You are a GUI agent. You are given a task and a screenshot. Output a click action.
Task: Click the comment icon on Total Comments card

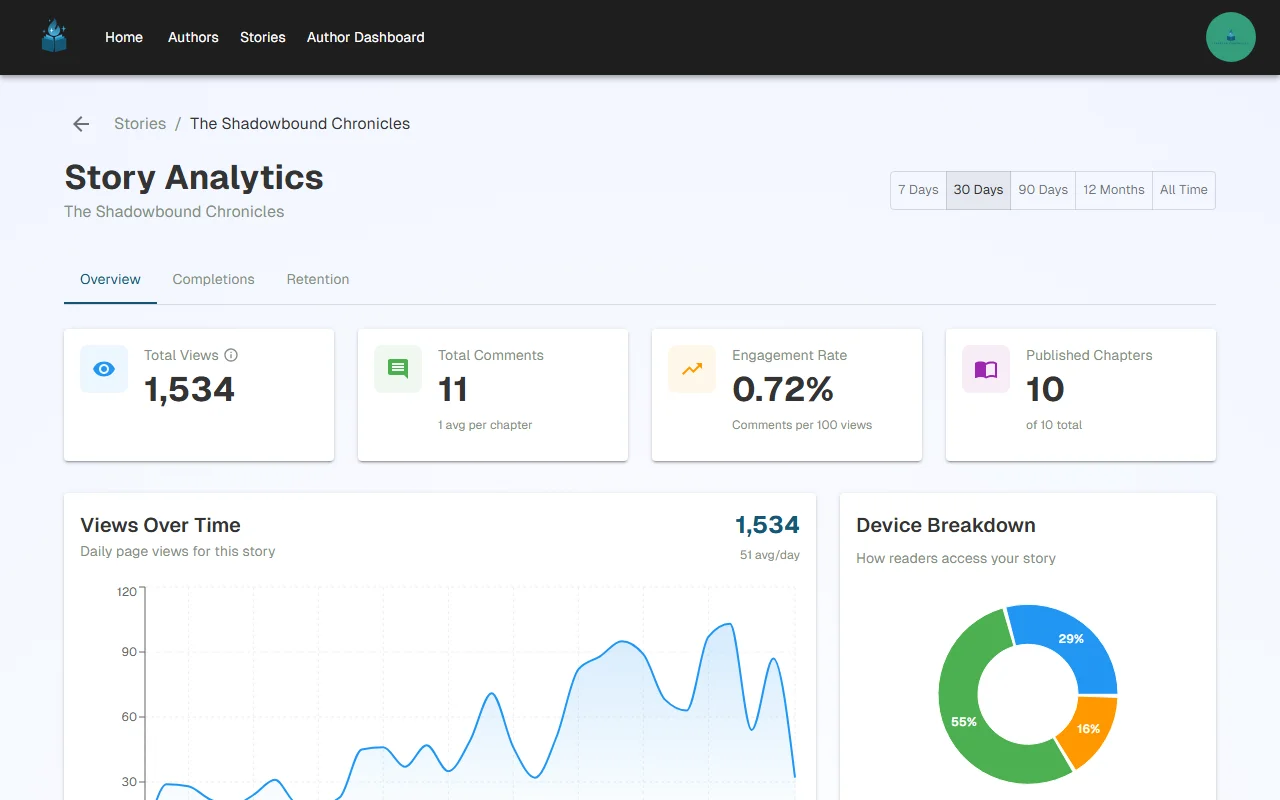(x=397, y=369)
